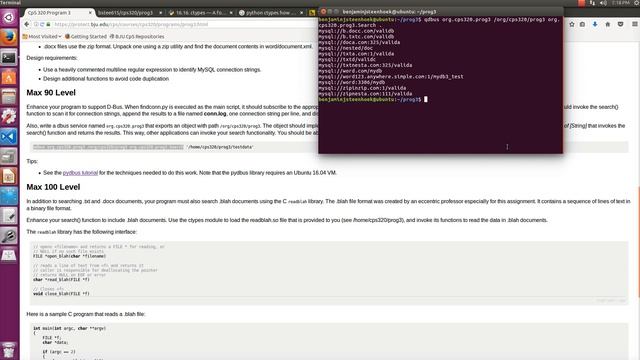Click Firefox back arrow button
The height and width of the screenshot is (360, 640).
tap(27, 24)
